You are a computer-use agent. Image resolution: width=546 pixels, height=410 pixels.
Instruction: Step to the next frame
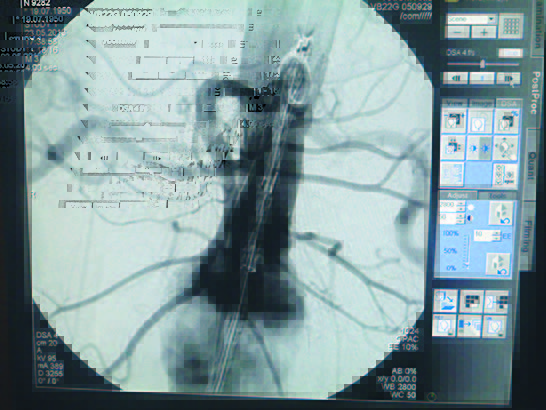tap(509, 78)
